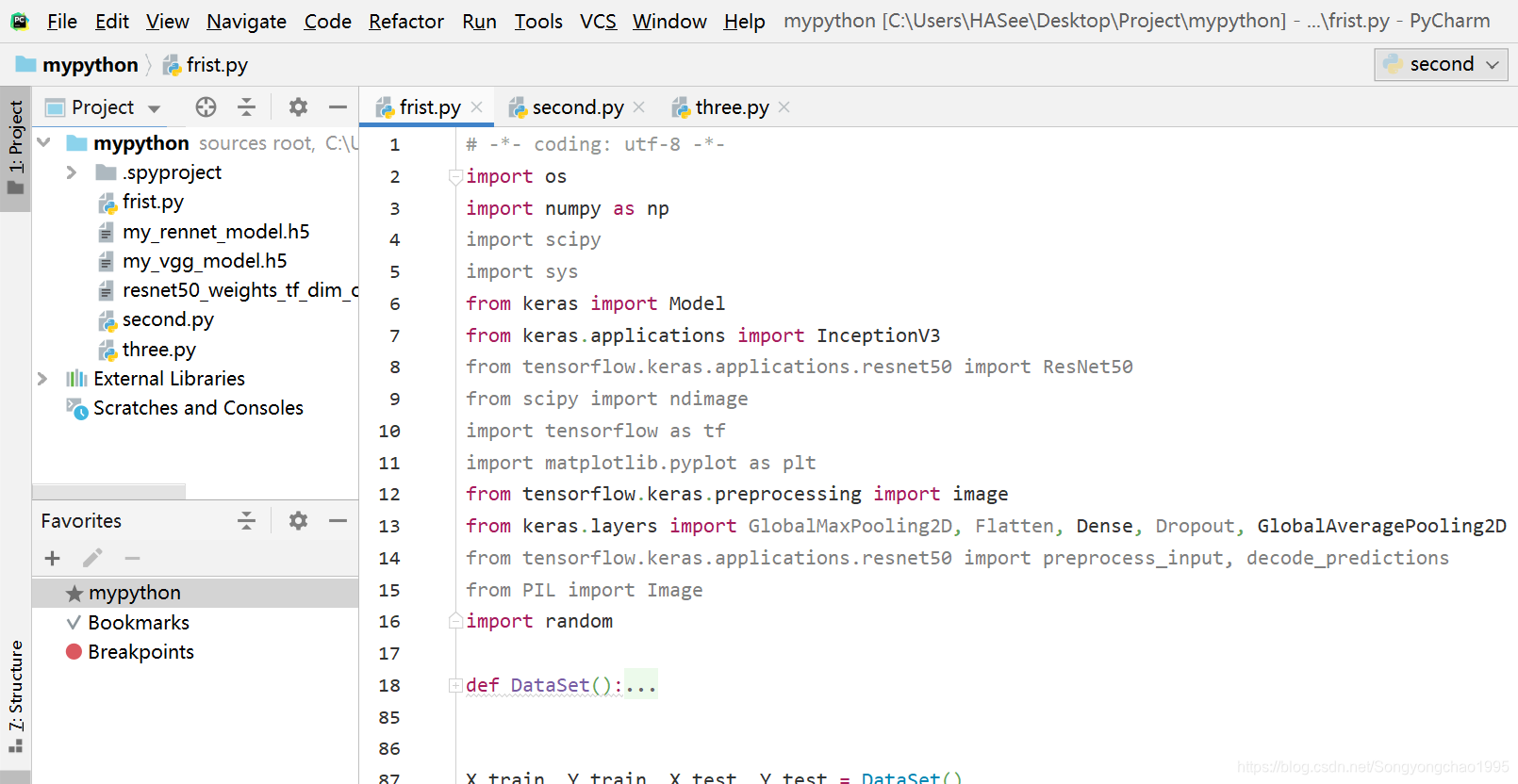Add new favorites list plus icon
Viewport: 1518px width, 784px height.
tap(53, 559)
